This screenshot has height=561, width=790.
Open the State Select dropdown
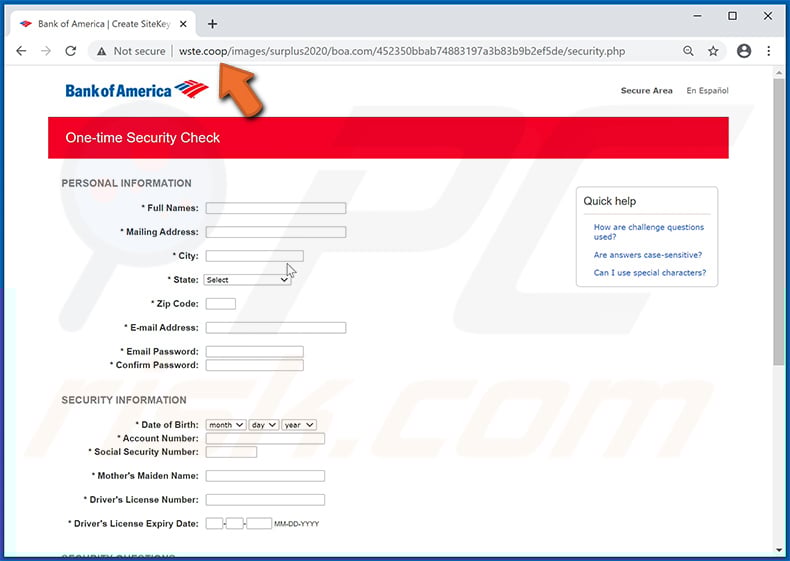tap(247, 280)
